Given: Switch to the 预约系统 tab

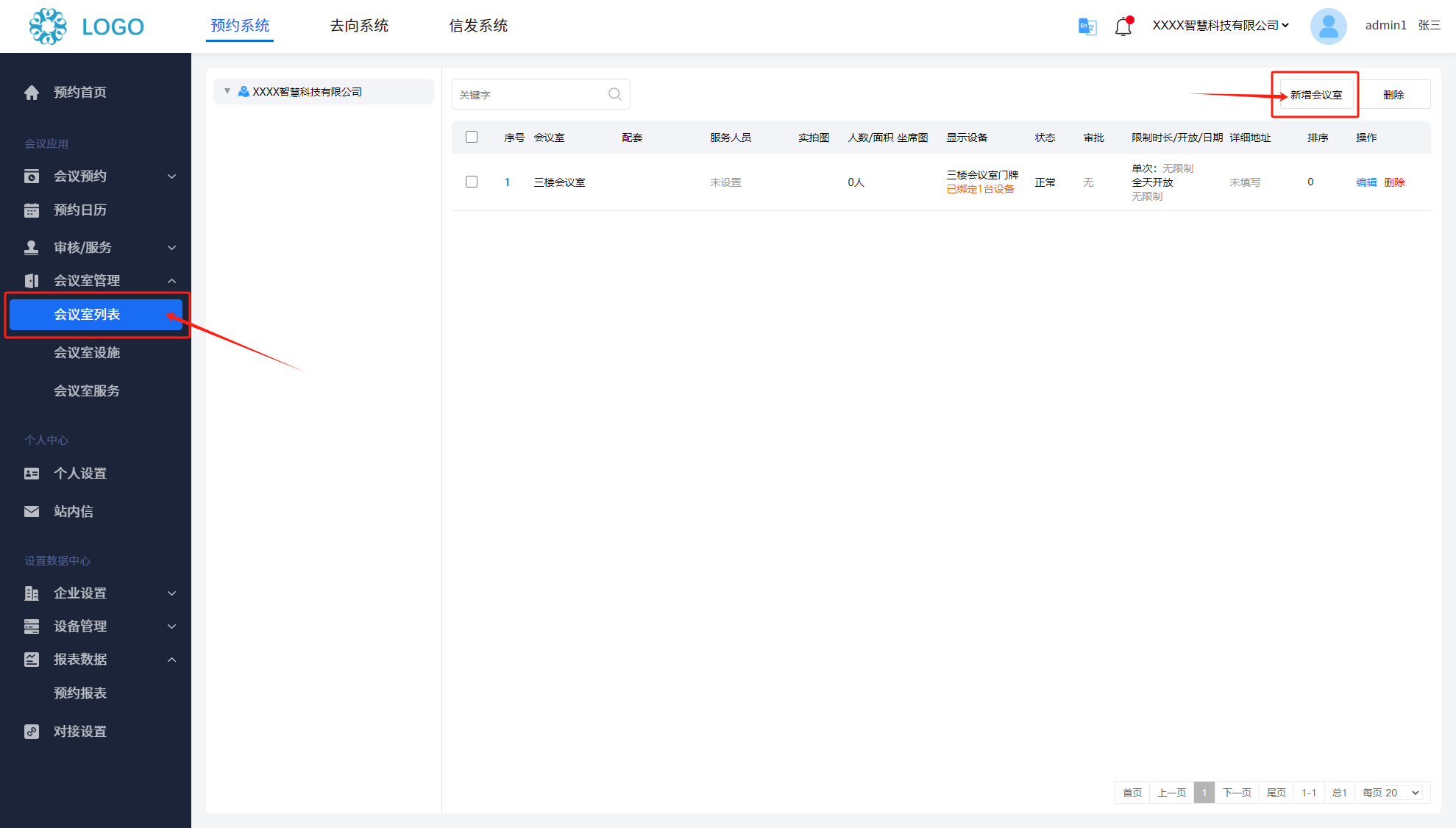Looking at the screenshot, I should 240,26.
